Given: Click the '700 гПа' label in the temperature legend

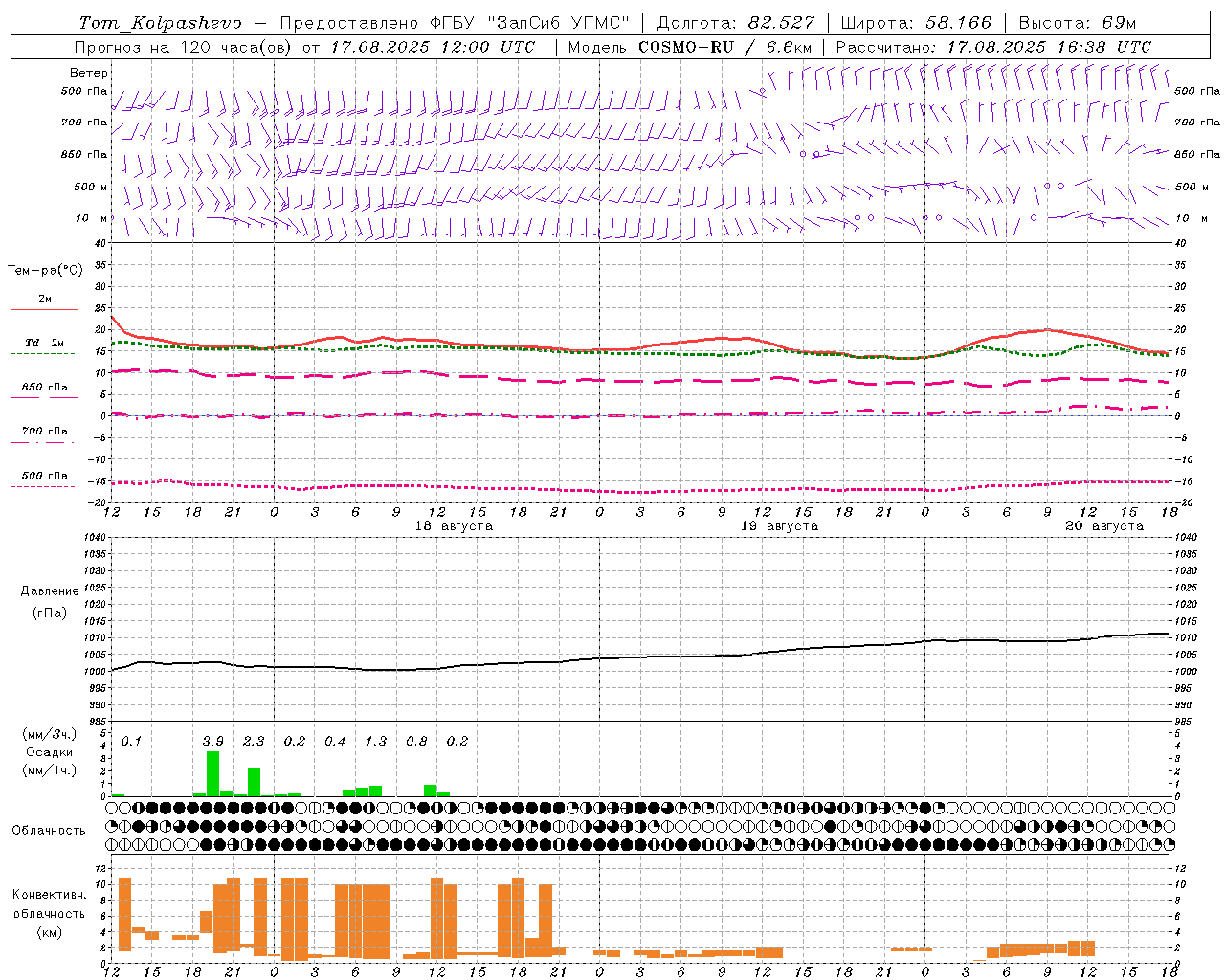Looking at the screenshot, I should point(45,432).
